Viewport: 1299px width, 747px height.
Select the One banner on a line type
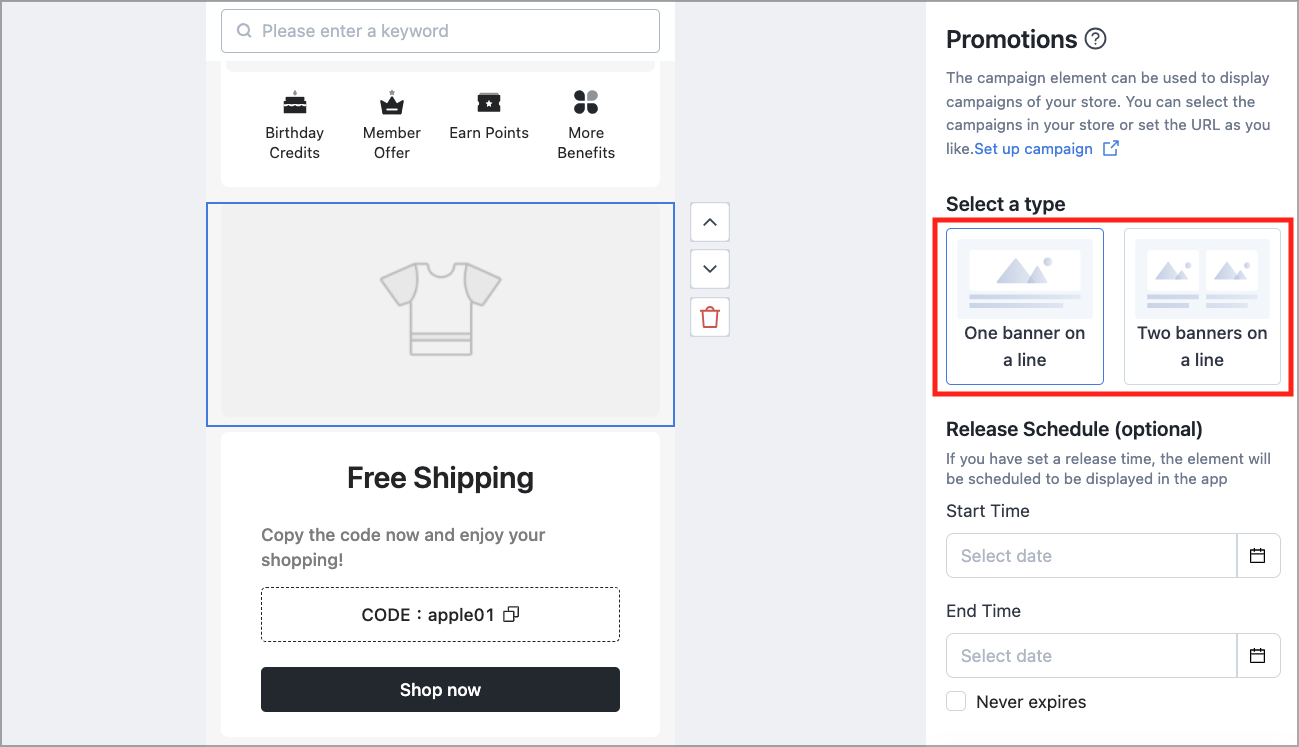click(x=1025, y=306)
